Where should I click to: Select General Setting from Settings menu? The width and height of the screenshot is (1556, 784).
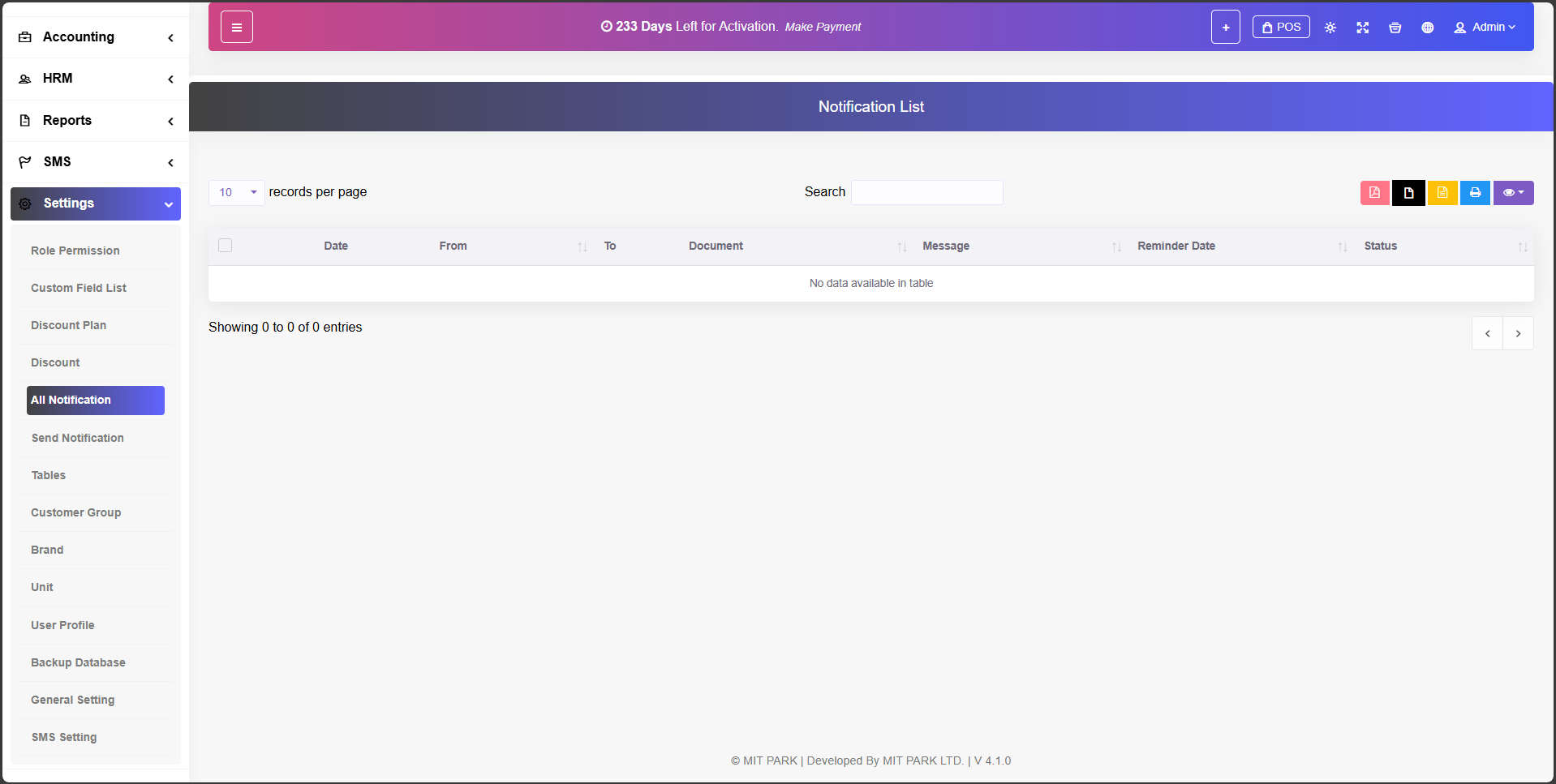click(73, 700)
